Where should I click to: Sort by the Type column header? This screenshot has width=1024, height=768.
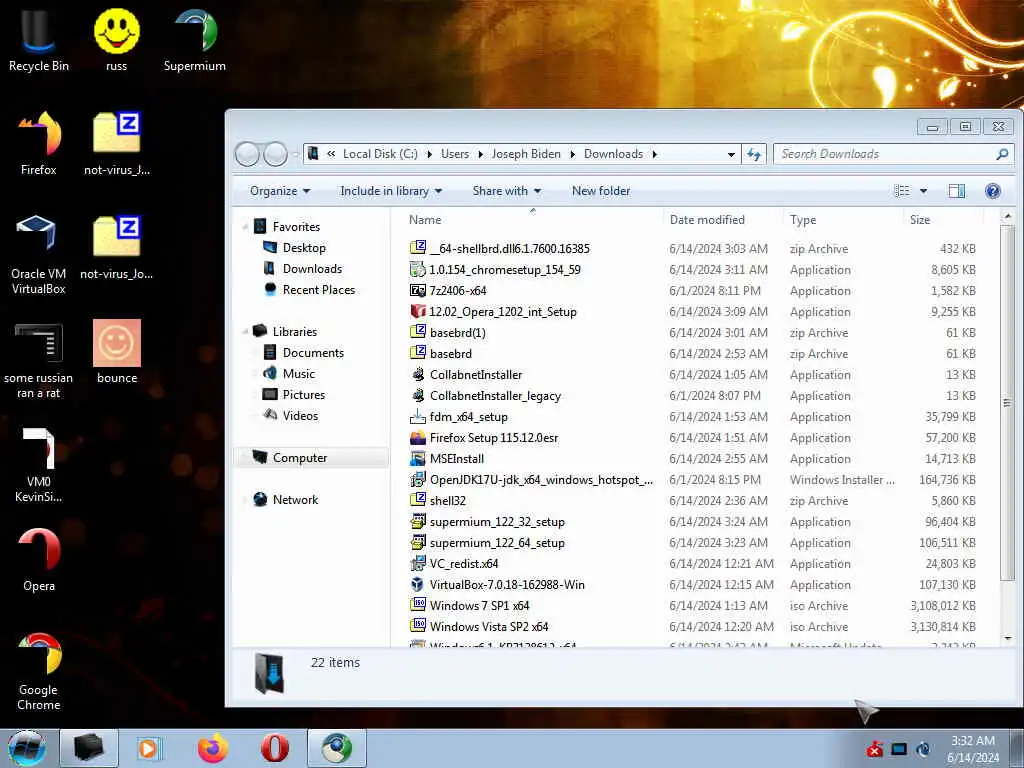(x=843, y=220)
